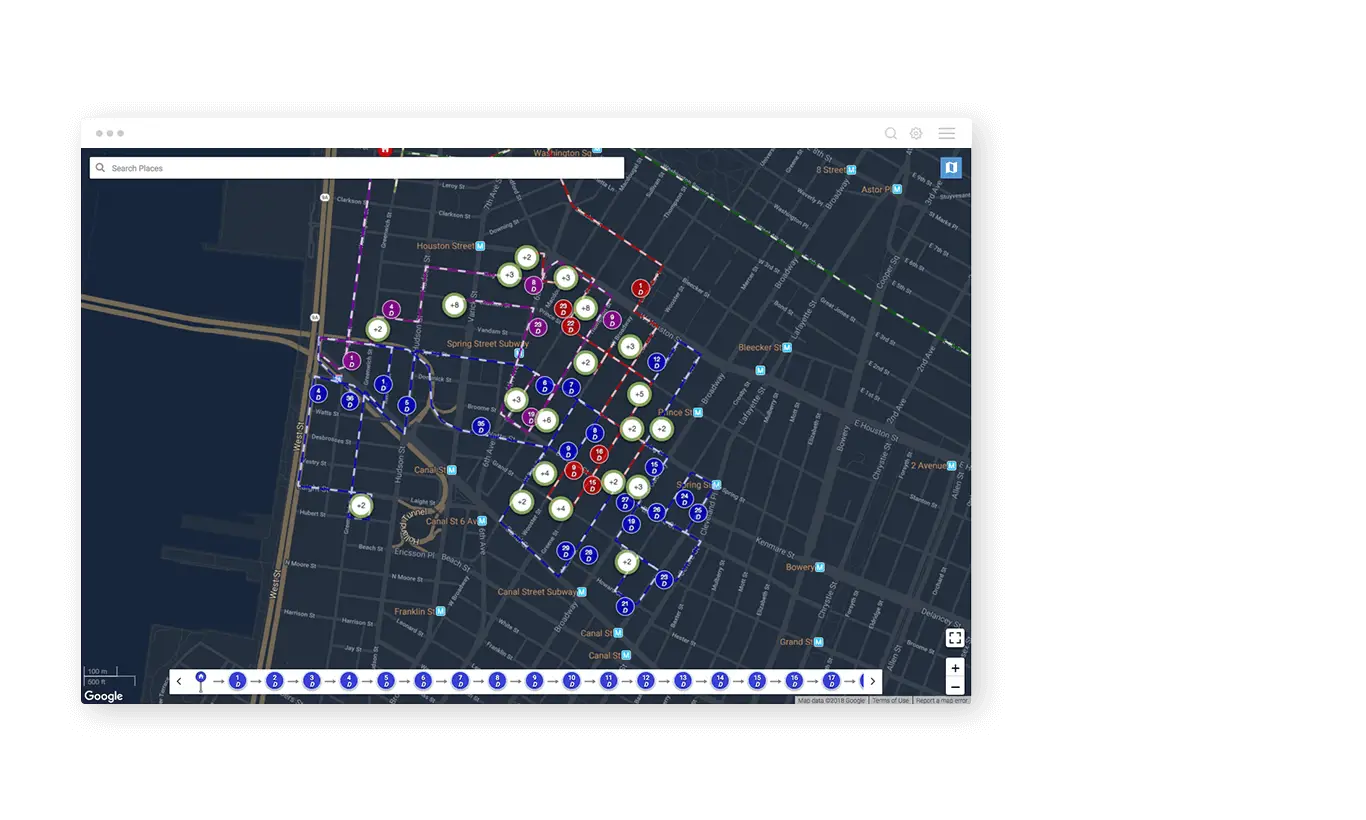Select stop 14 in the bottom route strip
The height and width of the screenshot is (820, 1366).
(720, 681)
